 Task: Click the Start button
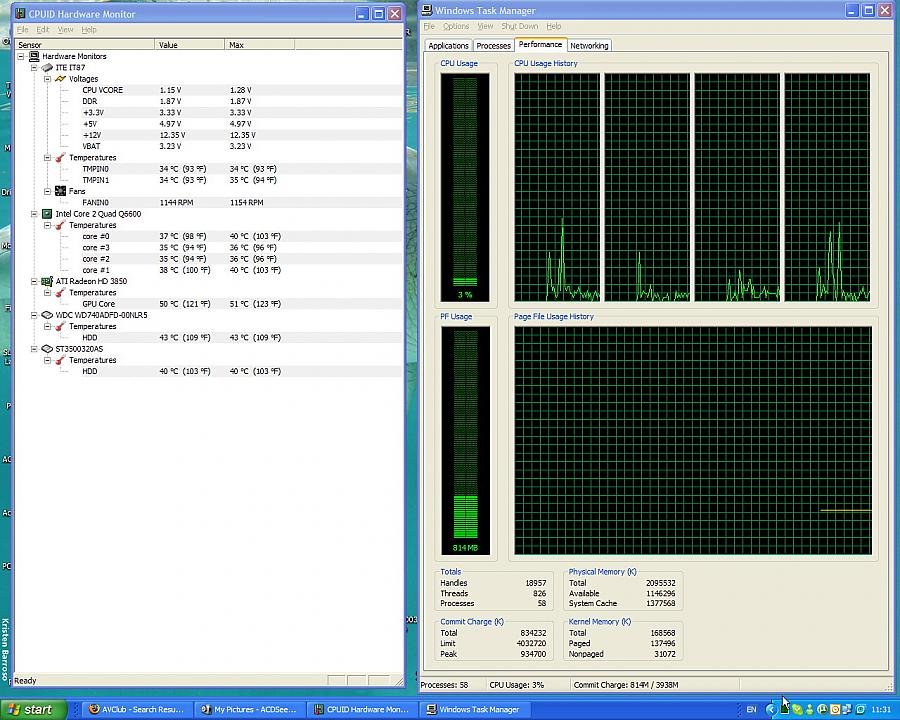click(34, 710)
